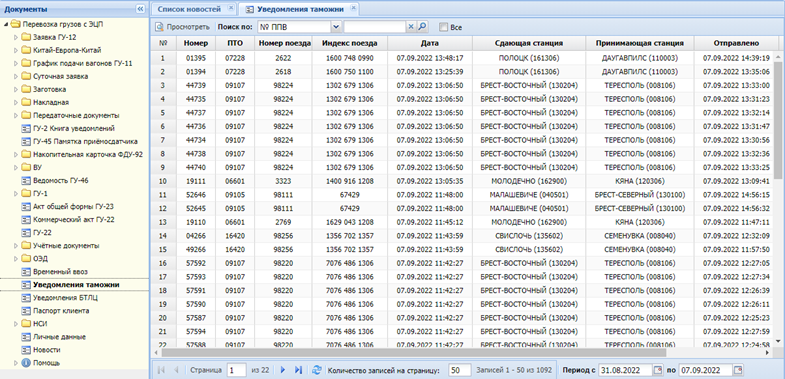Sort by the ПТО column header
The width and height of the screenshot is (785, 379).
[x=235, y=43]
